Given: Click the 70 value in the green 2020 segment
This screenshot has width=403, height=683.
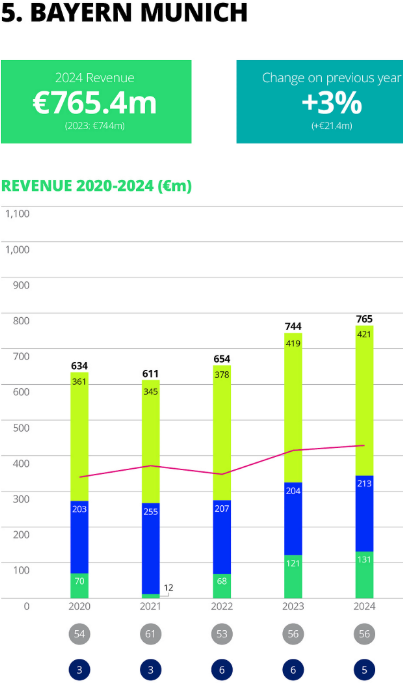Looking at the screenshot, I should point(79,581).
